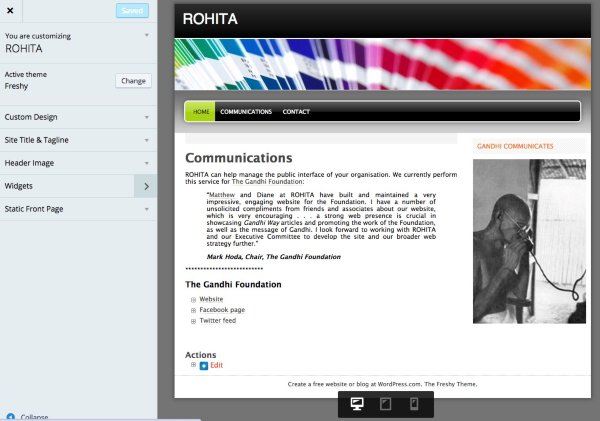Expand the Header Image section
600x421 pixels.
click(x=78, y=163)
